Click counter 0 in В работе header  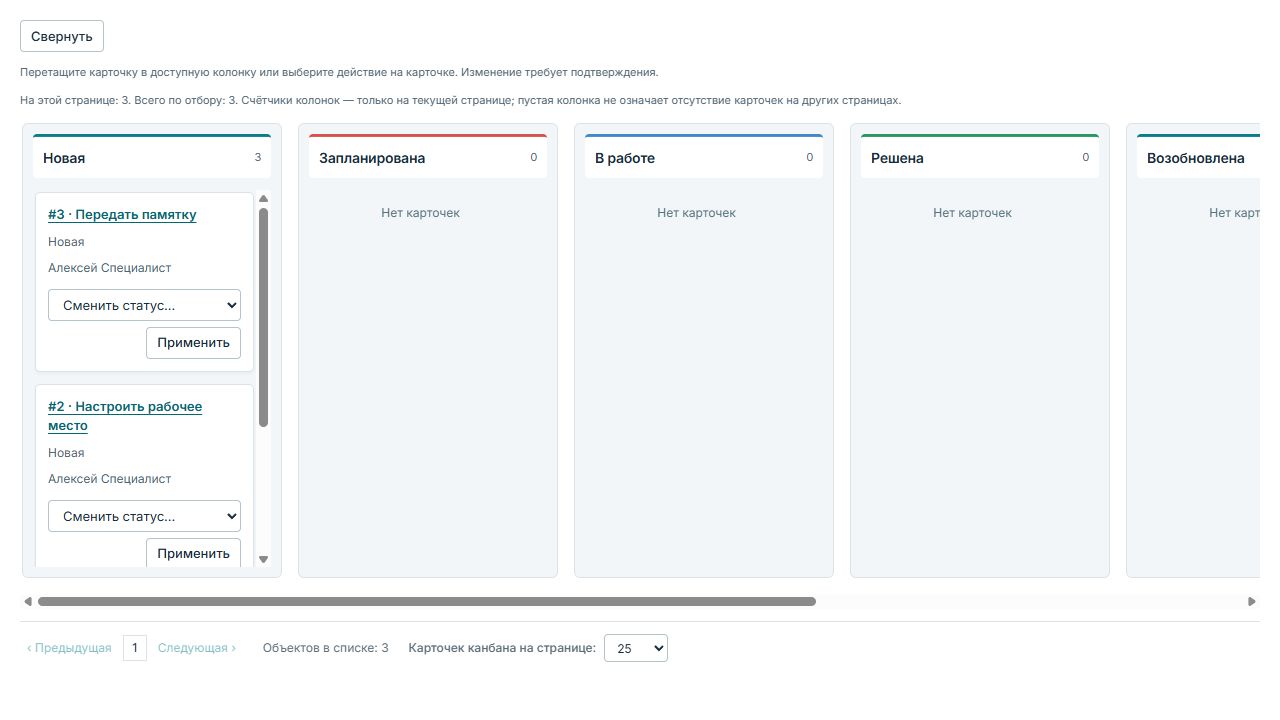click(810, 157)
